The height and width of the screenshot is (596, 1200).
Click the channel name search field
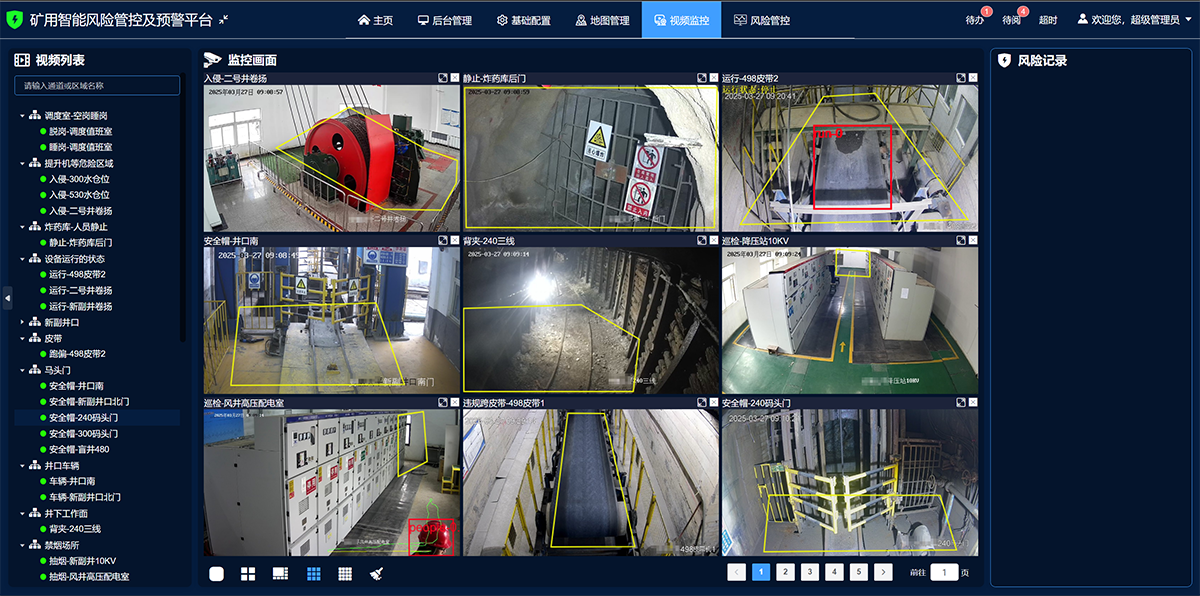(x=97, y=86)
